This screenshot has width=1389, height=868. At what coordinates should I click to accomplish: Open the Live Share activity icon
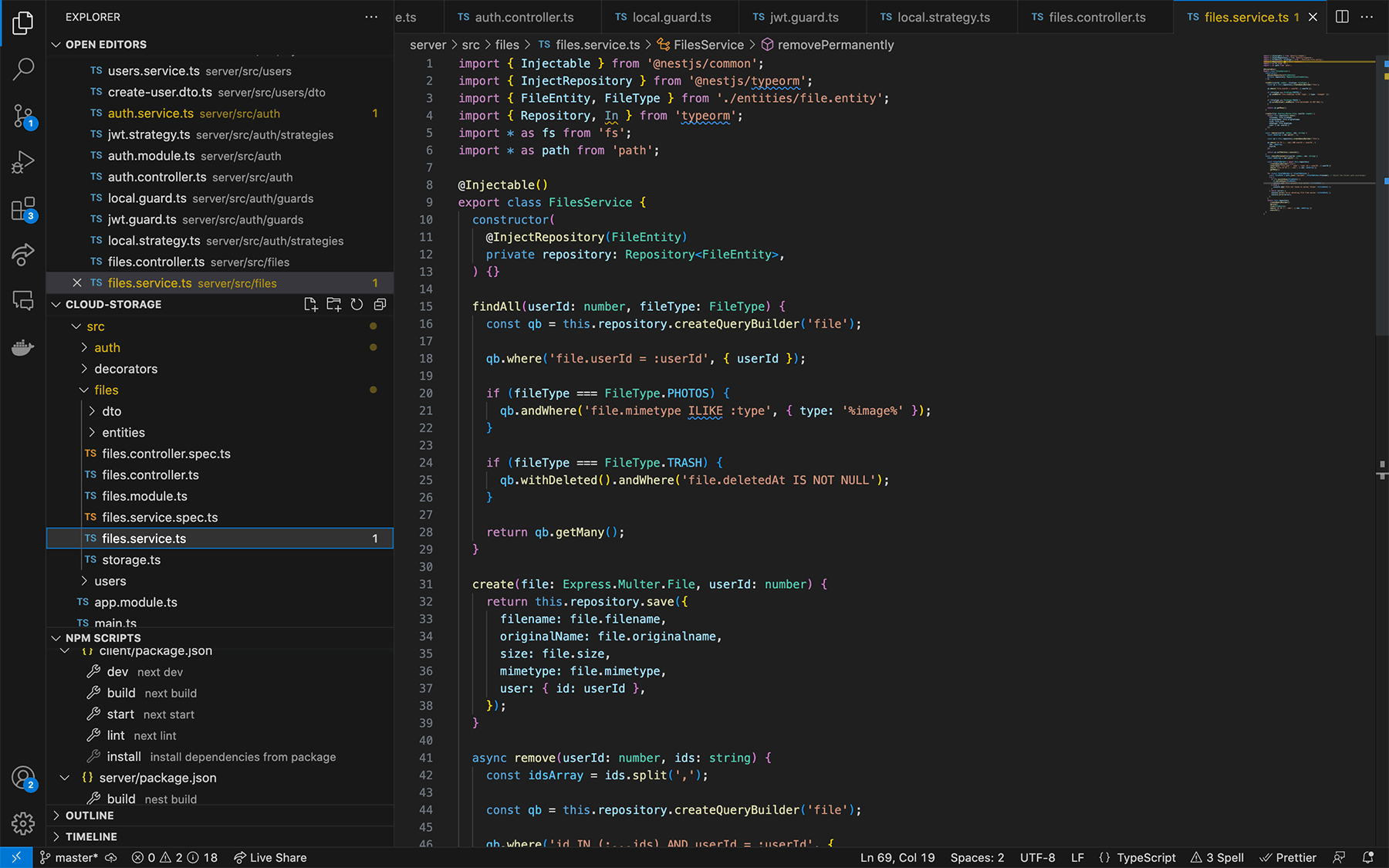coord(23,255)
